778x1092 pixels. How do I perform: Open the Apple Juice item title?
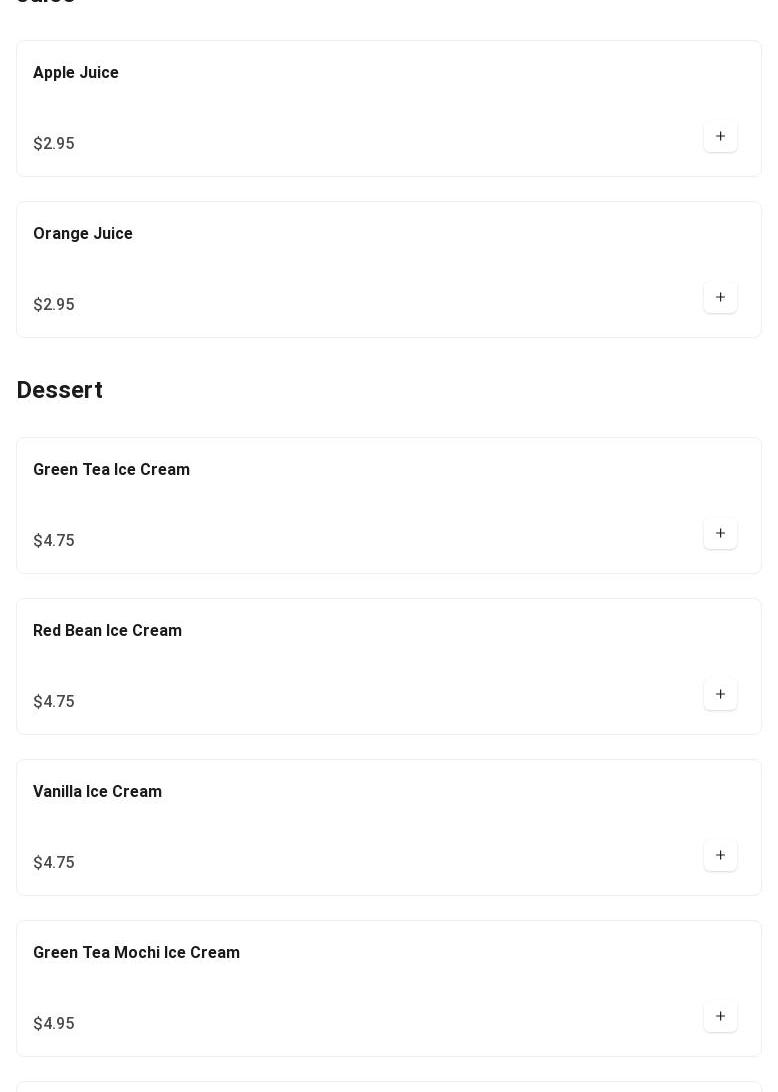coord(76,72)
